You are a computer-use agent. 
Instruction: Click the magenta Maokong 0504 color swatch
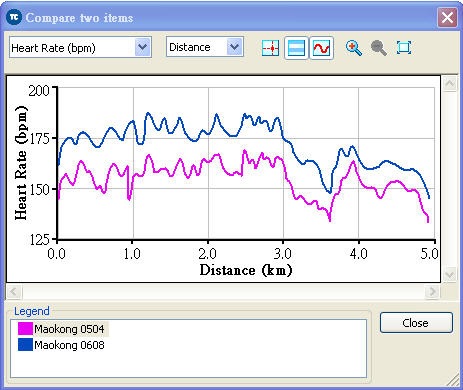25,329
